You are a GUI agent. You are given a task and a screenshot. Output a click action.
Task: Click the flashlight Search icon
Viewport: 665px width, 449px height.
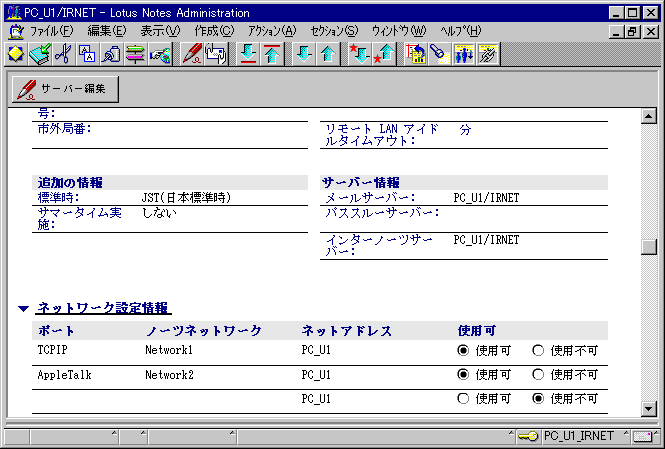pyautogui.click(x=440, y=54)
